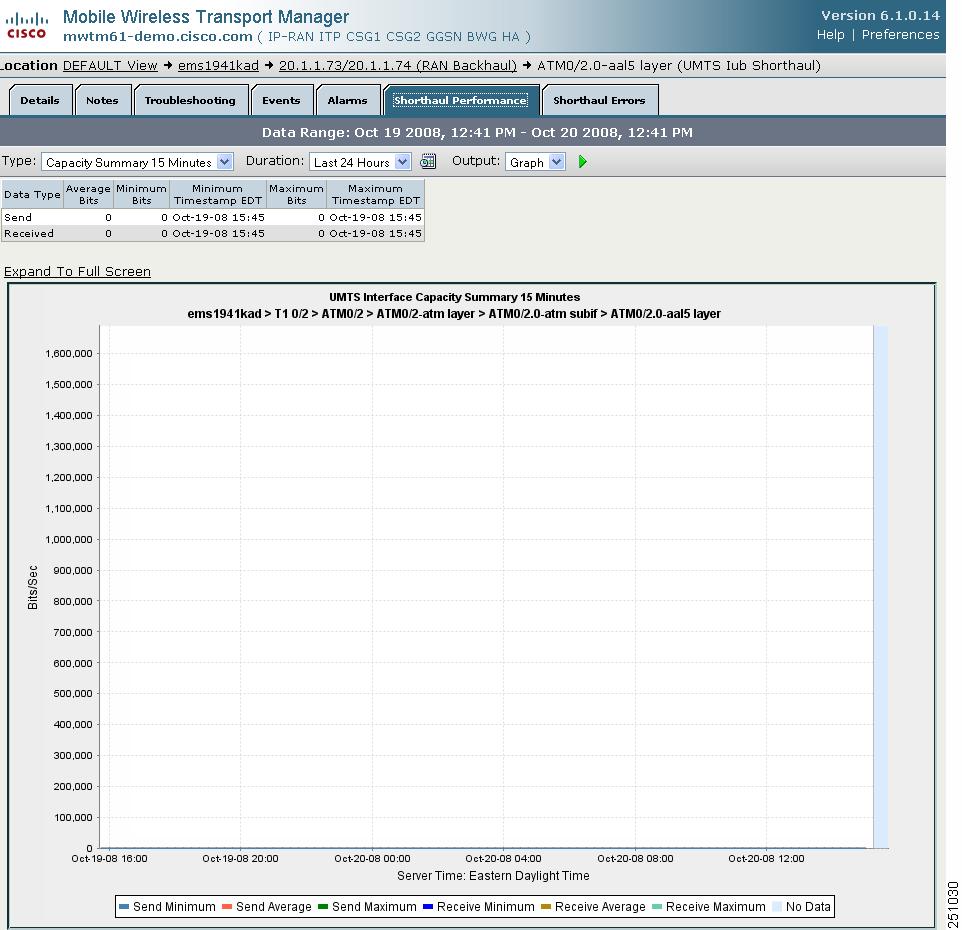Click the Maximum Bits column header
This screenshot has height=930, width=962.
point(296,194)
